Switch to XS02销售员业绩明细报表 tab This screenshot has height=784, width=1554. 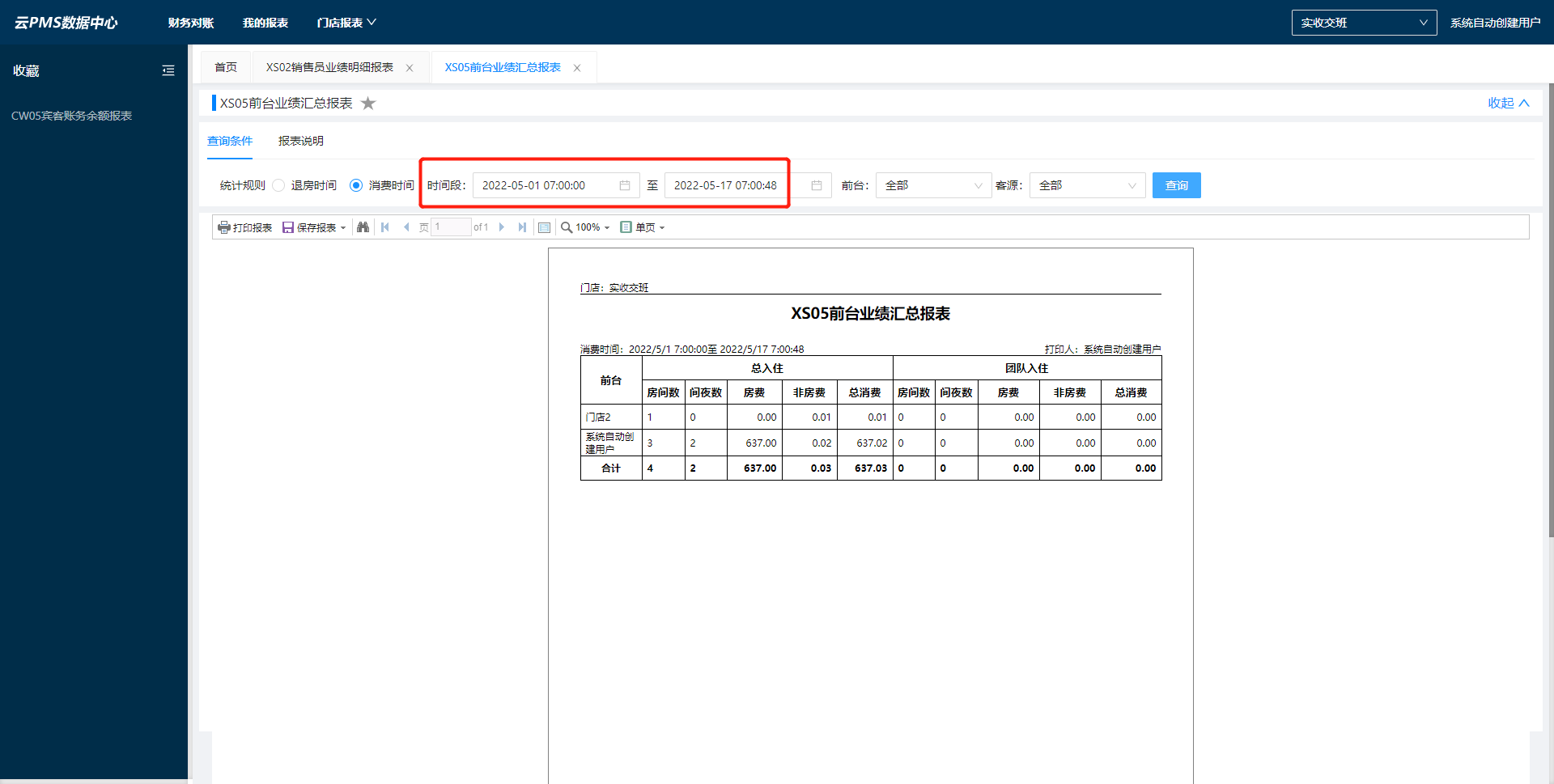(x=329, y=67)
